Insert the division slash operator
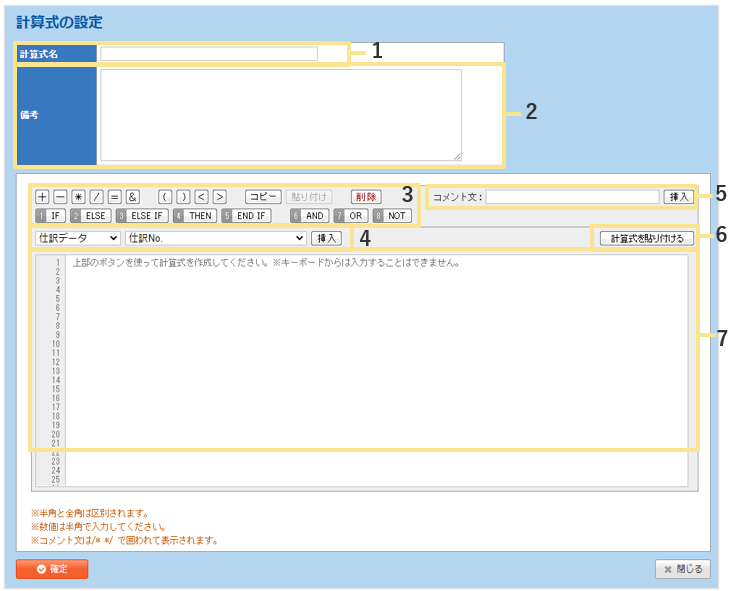 [96, 197]
